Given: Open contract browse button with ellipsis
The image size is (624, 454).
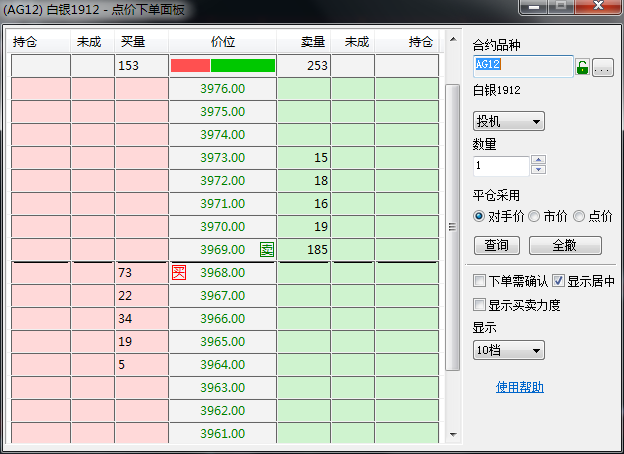Looking at the screenshot, I should (603, 67).
